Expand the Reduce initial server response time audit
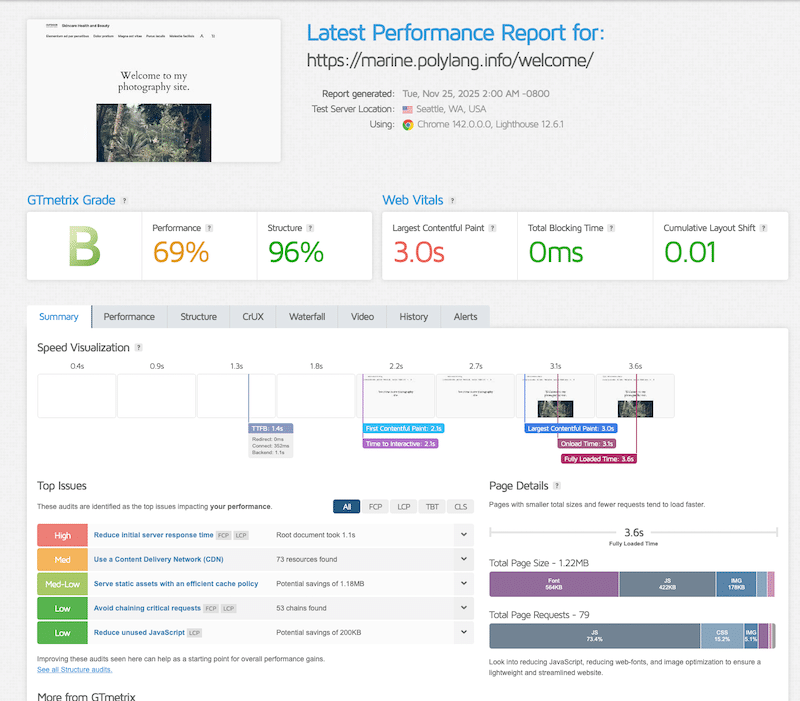 [463, 534]
